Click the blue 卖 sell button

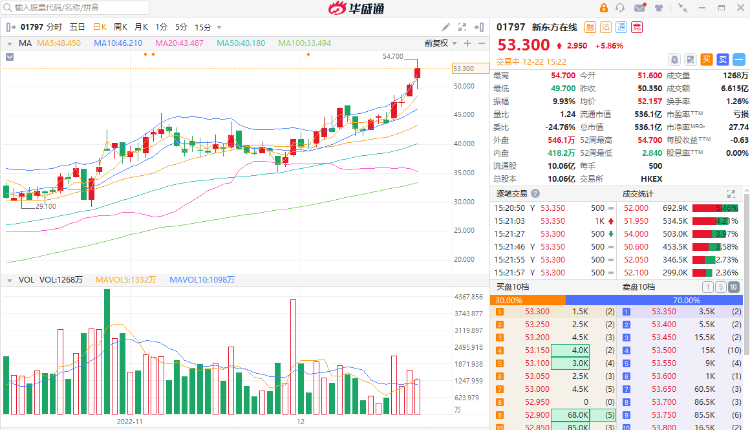point(722,59)
